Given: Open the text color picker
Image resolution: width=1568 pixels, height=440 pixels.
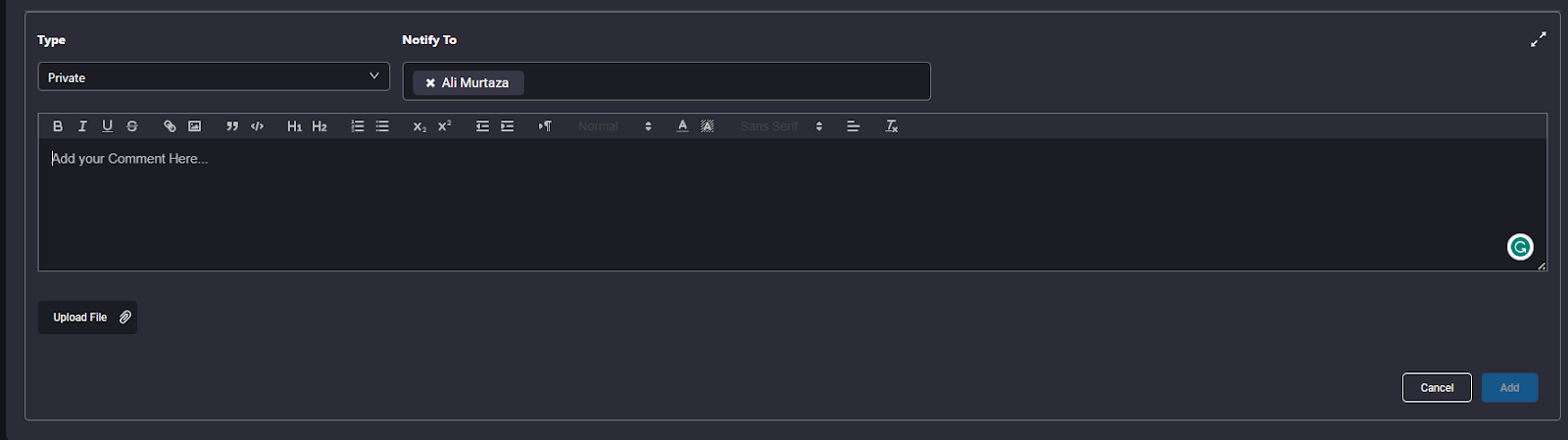Looking at the screenshot, I should (682, 126).
